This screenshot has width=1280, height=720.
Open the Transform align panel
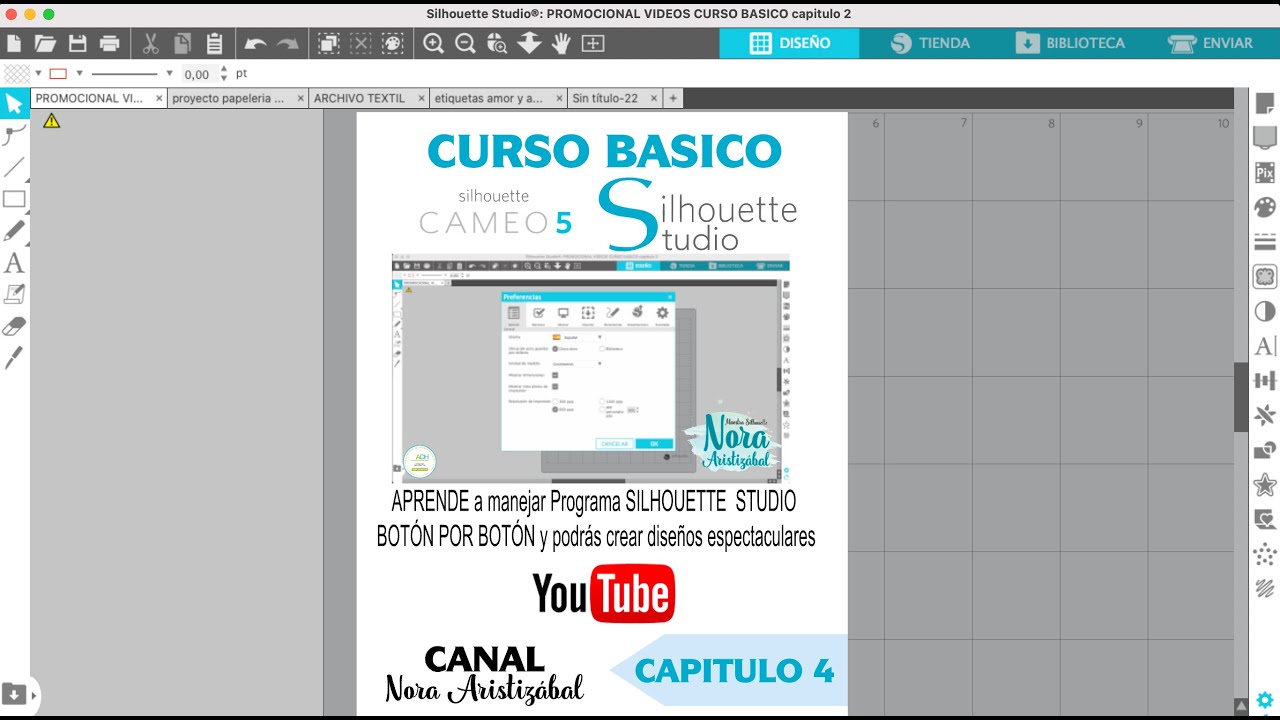pos(1265,380)
